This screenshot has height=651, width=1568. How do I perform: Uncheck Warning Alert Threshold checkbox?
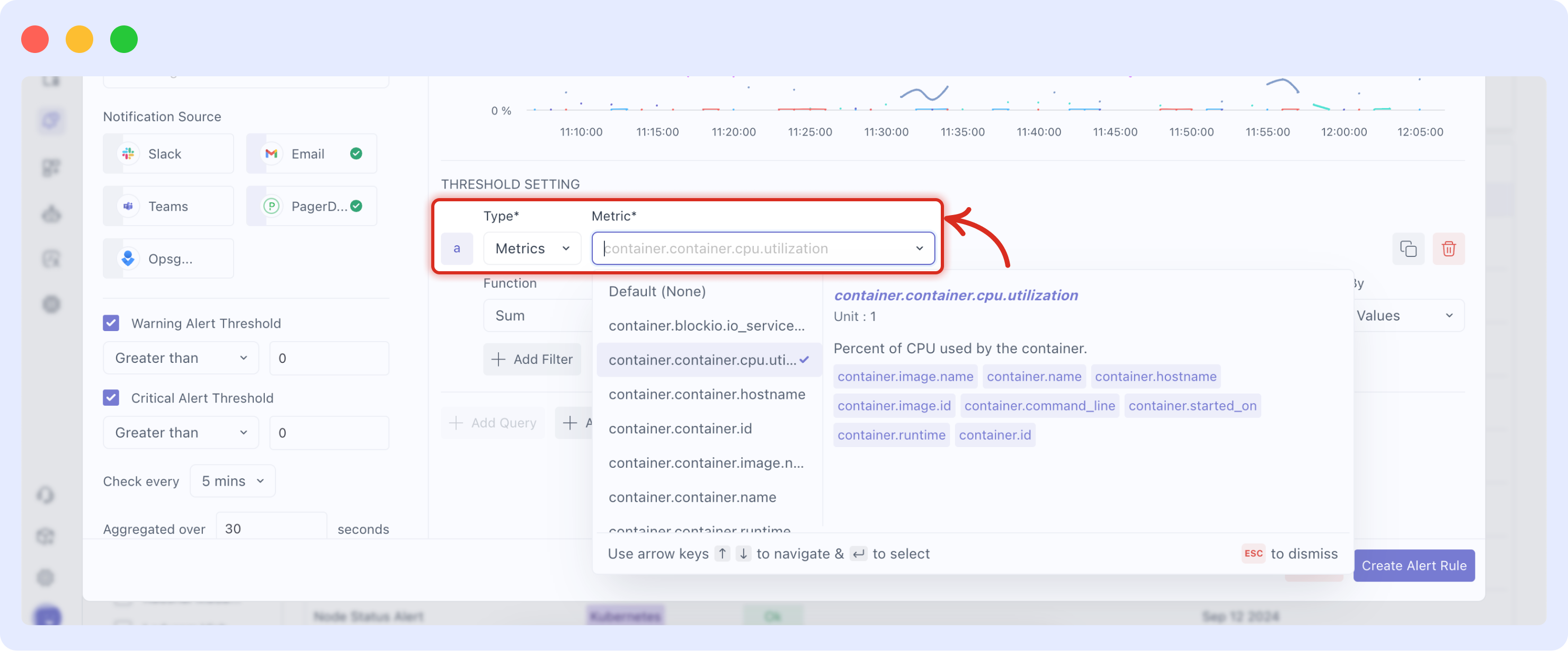[111, 323]
